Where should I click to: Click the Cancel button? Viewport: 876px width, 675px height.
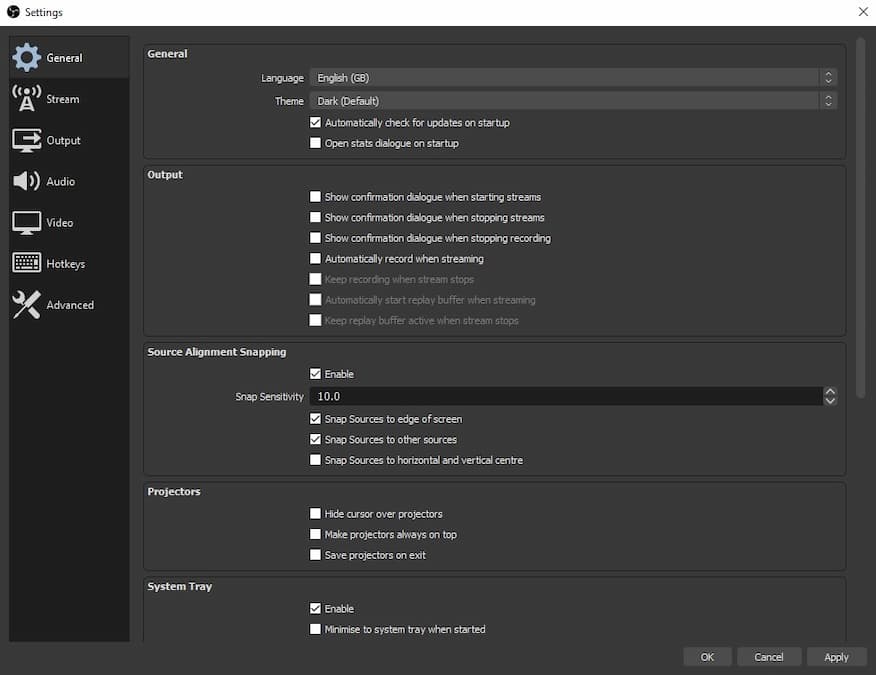[x=769, y=657]
